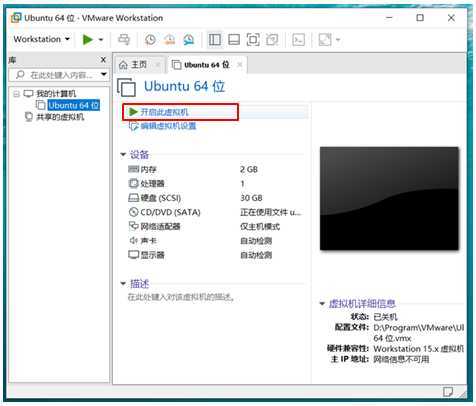Click the VMware window title bar icon
This screenshot has width=476, height=406.
click(x=16, y=18)
